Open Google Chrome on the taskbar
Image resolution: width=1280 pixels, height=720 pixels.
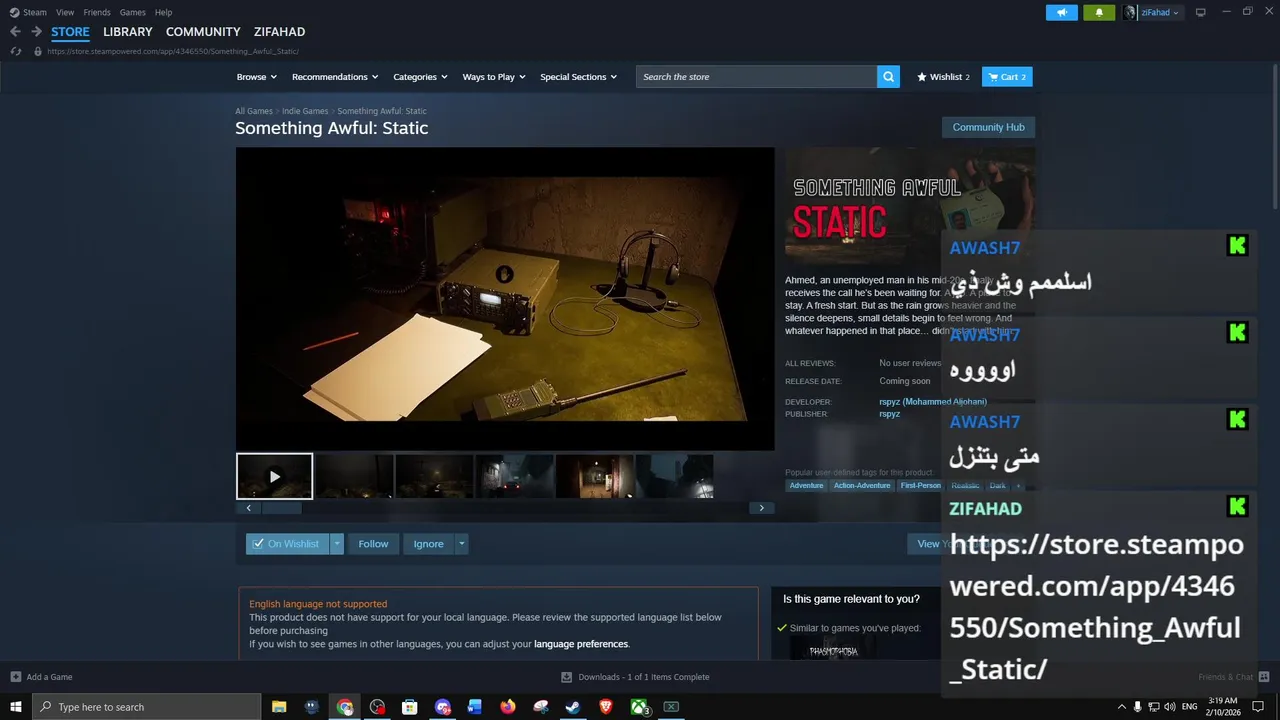345,707
